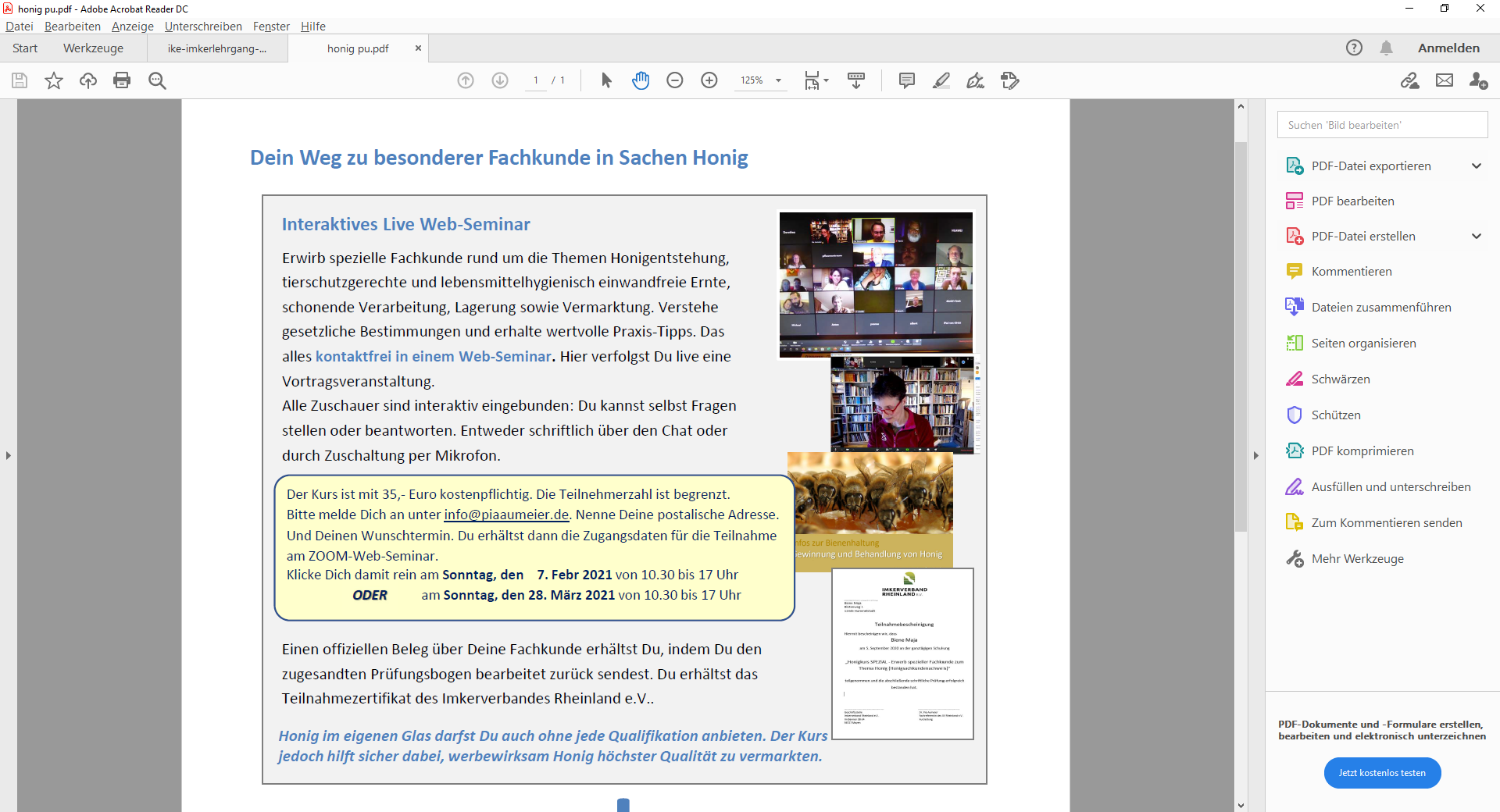Screen dimensions: 1500x812
Task: Click Jetzt kostenlos testen button
Action: [1382, 773]
